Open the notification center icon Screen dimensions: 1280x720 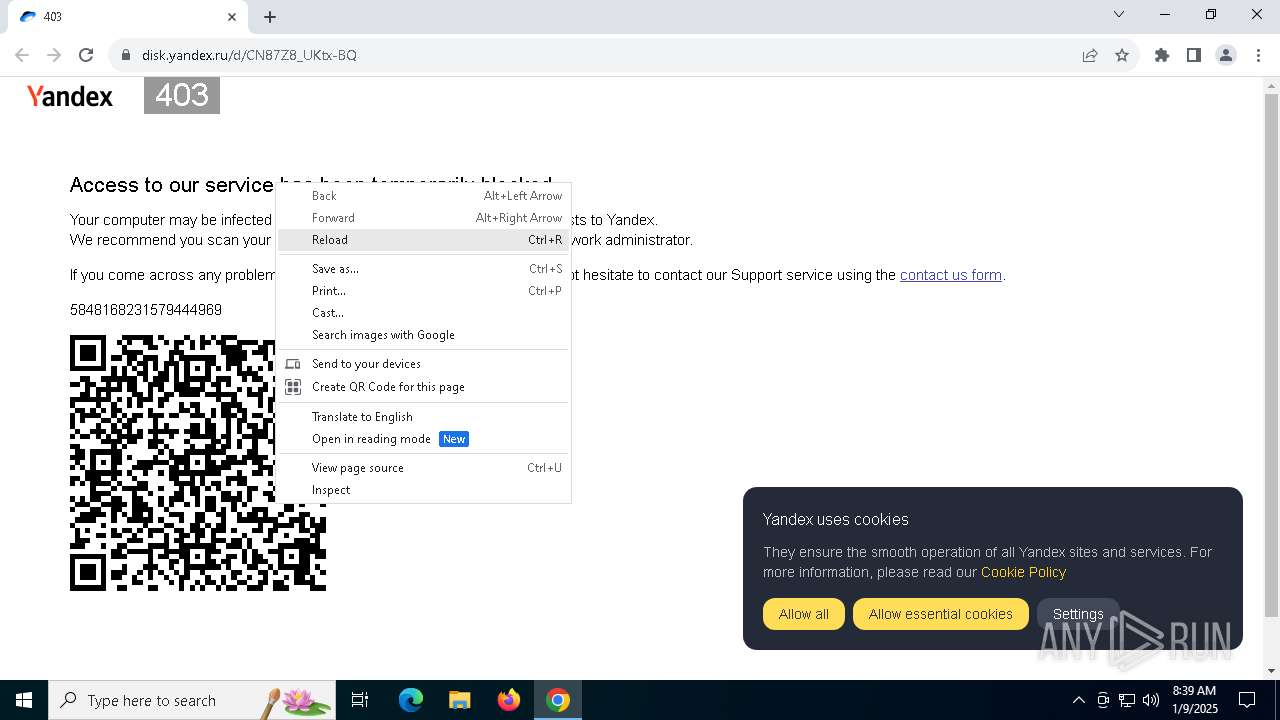click(x=1247, y=700)
